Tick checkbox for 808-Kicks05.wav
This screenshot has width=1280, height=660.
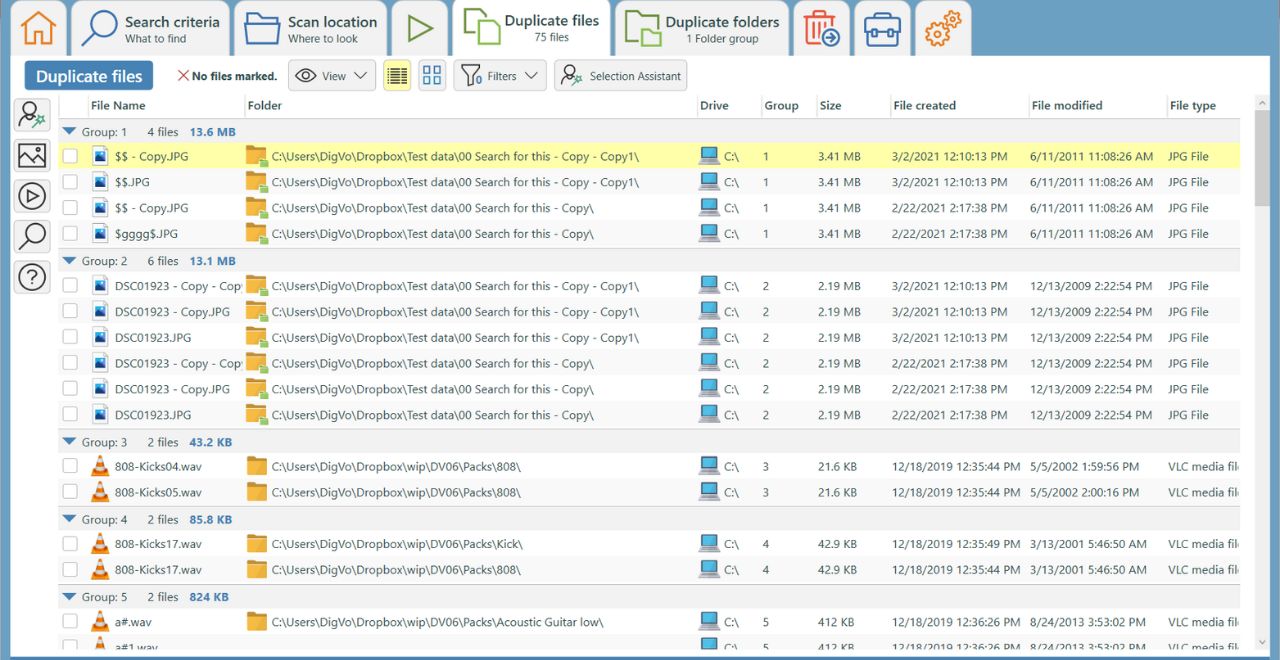click(70, 492)
